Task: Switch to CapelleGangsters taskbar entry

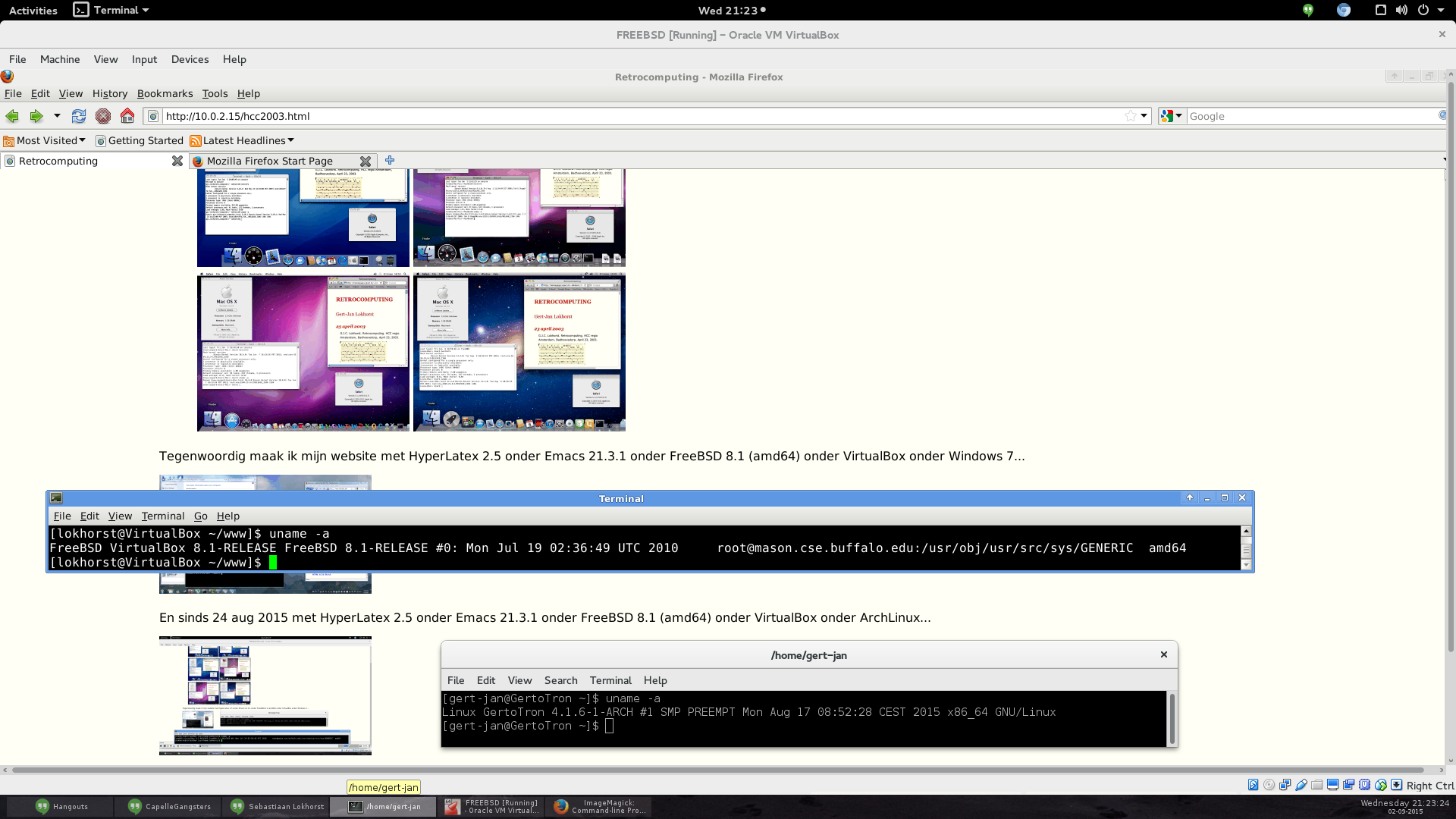Action: point(168,806)
